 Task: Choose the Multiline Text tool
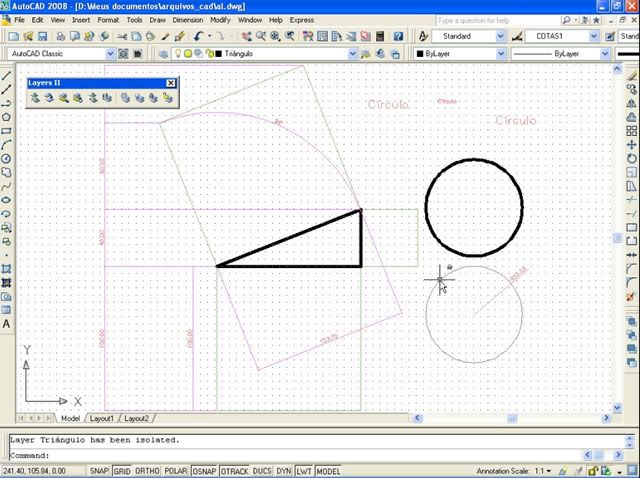coord(7,324)
